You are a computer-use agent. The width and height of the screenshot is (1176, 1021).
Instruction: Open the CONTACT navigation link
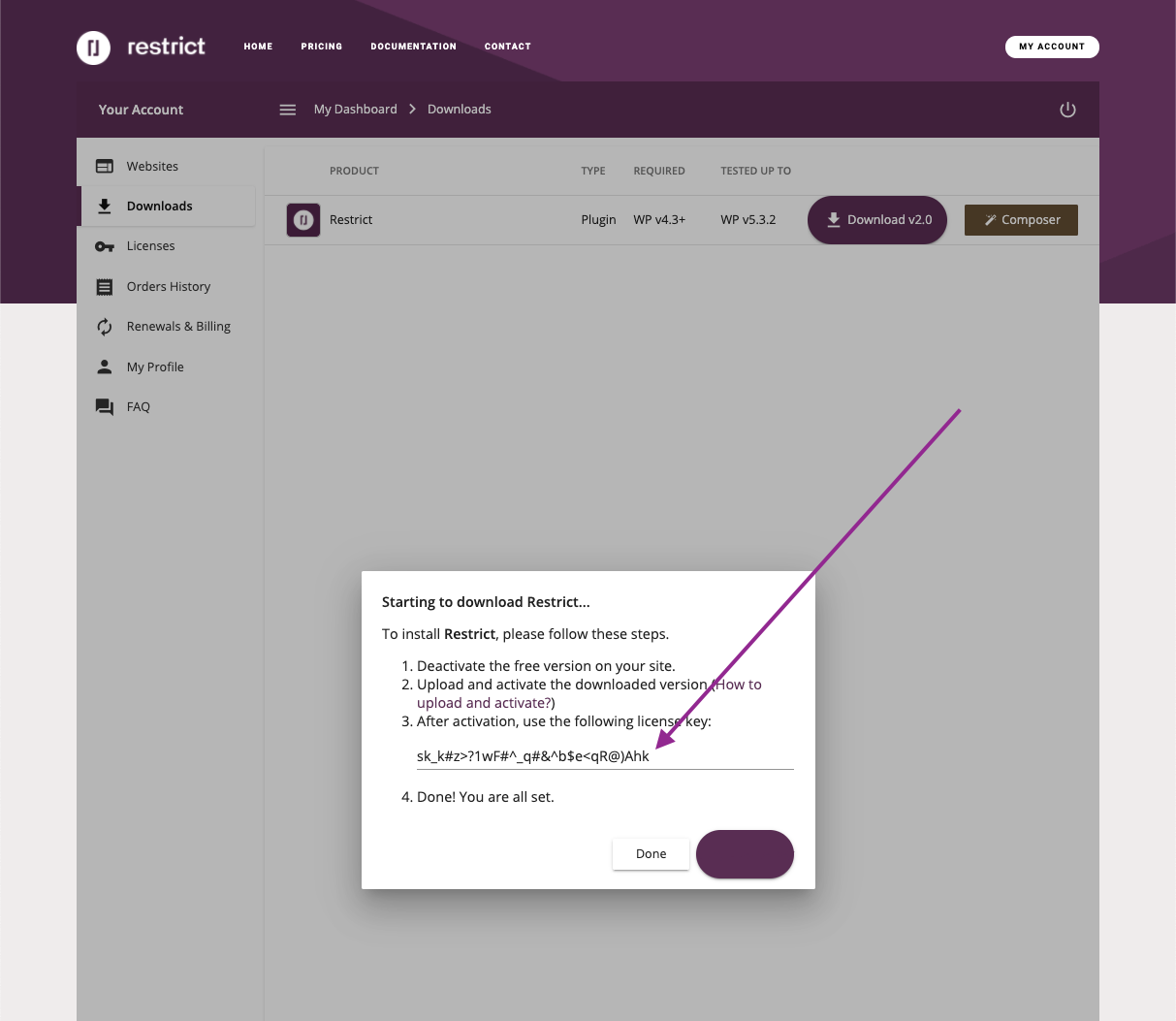(508, 47)
